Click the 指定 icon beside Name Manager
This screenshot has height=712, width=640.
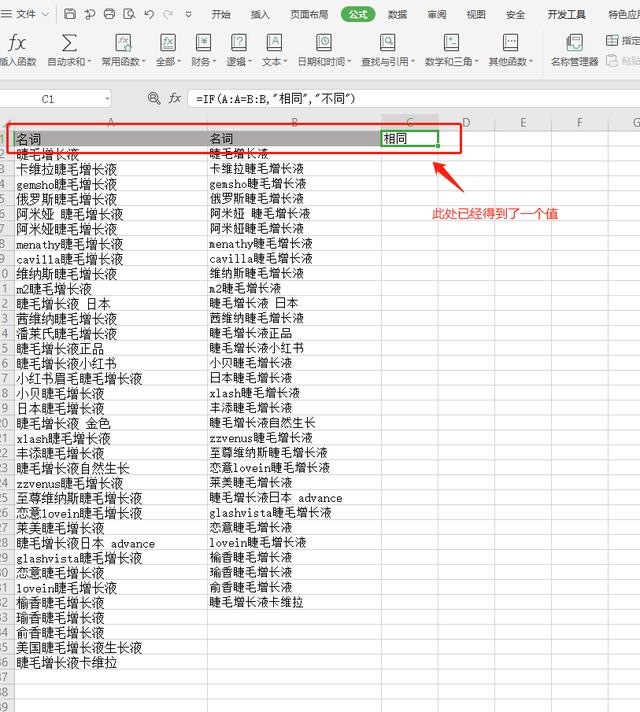click(x=612, y=40)
